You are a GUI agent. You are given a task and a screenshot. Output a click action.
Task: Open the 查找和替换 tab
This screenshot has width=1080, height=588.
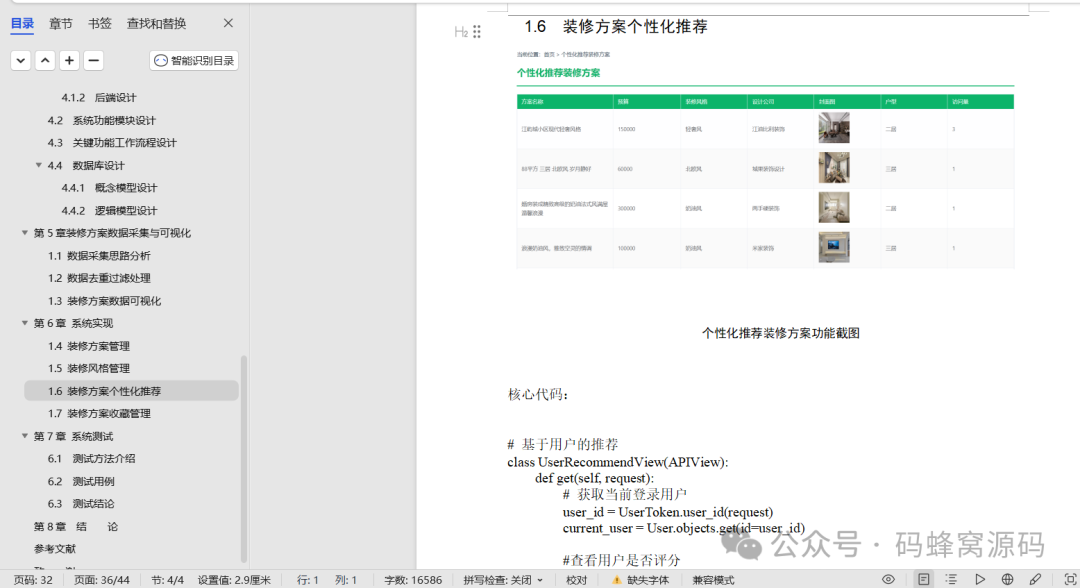coord(156,23)
